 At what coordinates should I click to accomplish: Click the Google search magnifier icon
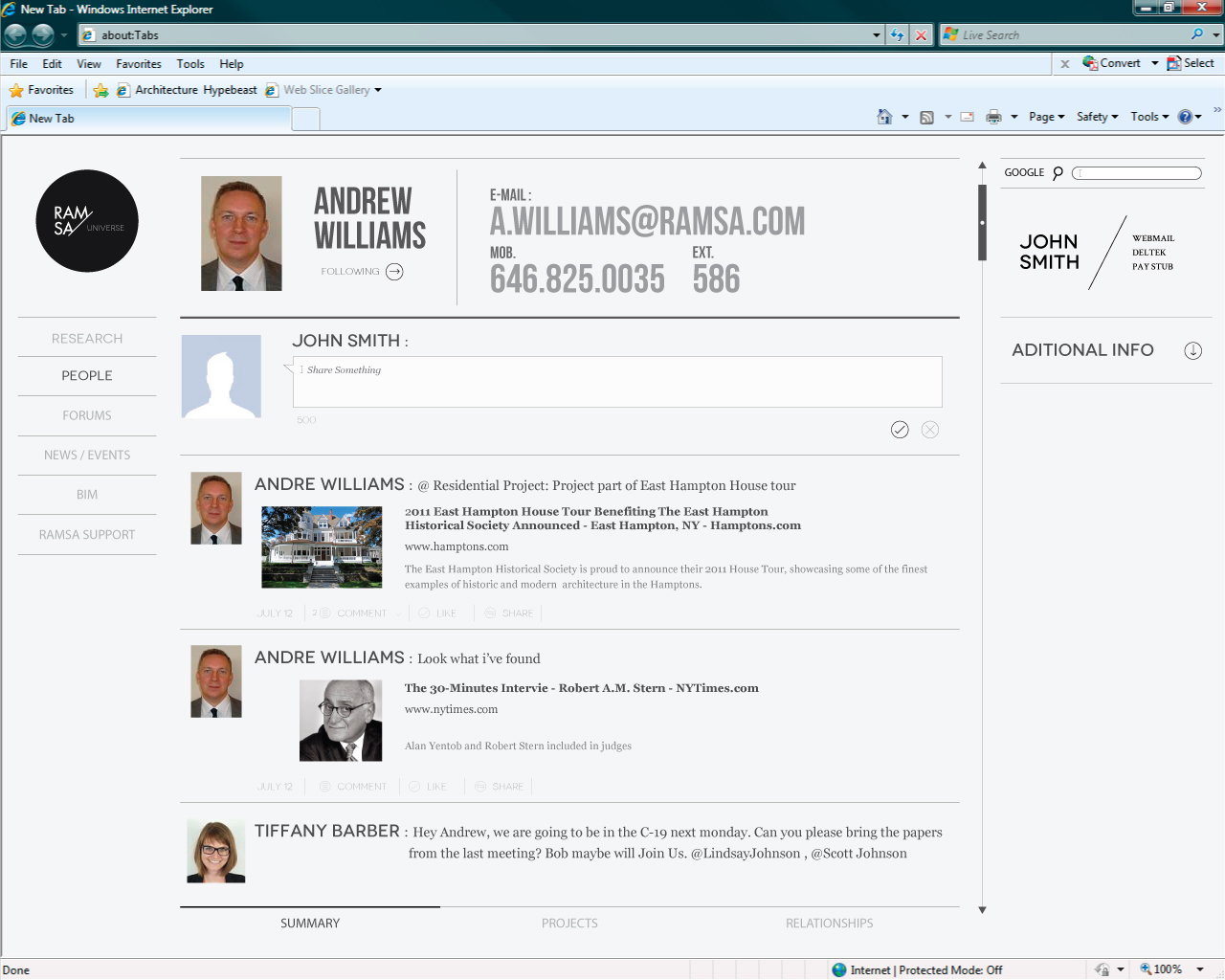pos(1058,173)
